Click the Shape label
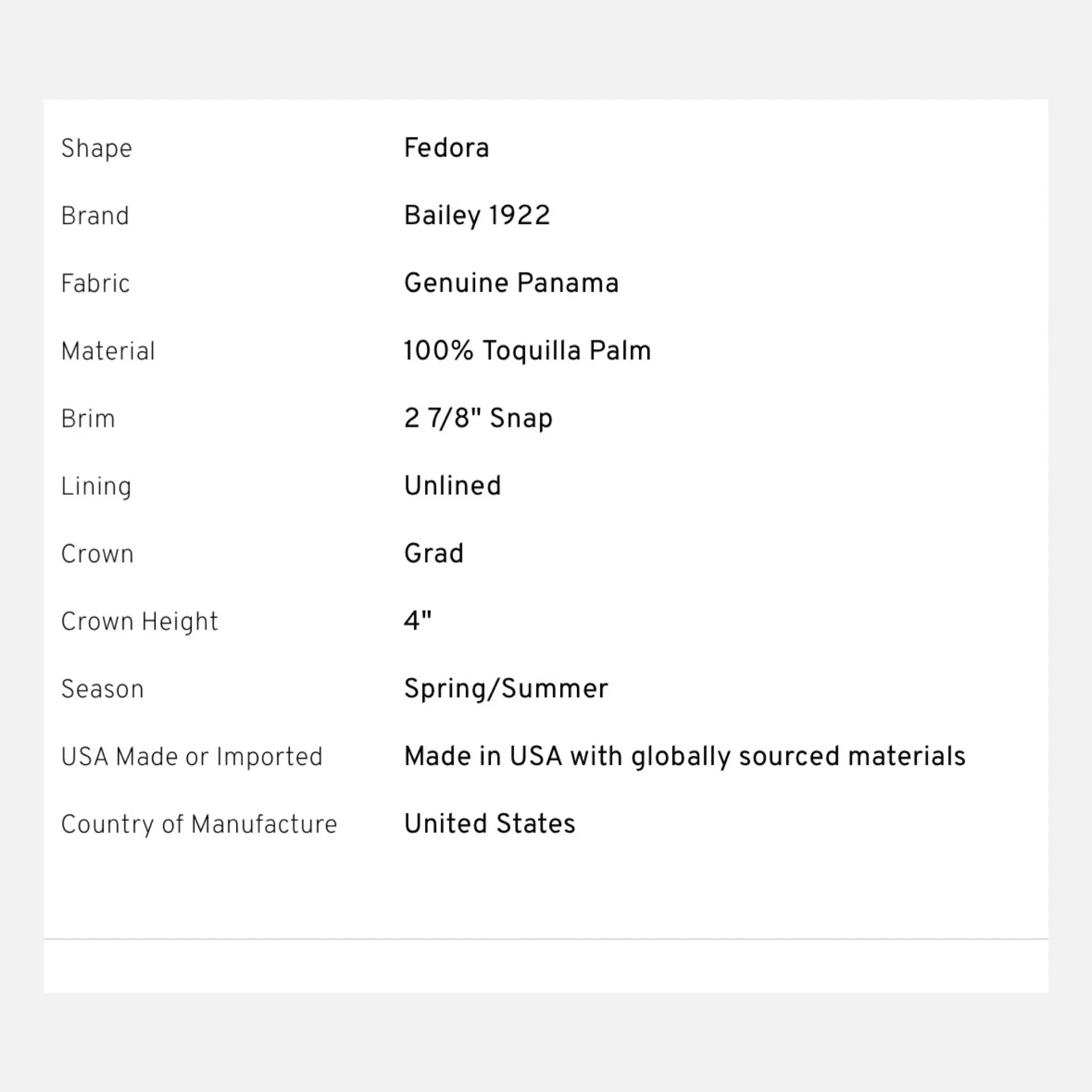Screen dimensions: 1092x1092 (x=97, y=149)
